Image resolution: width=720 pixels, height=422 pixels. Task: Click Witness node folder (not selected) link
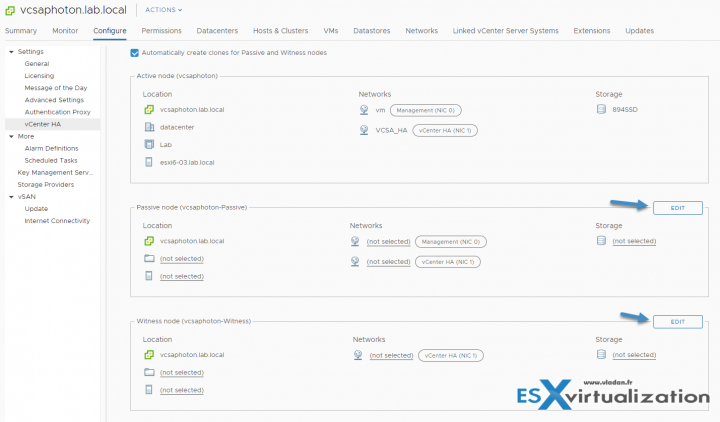coord(182,373)
